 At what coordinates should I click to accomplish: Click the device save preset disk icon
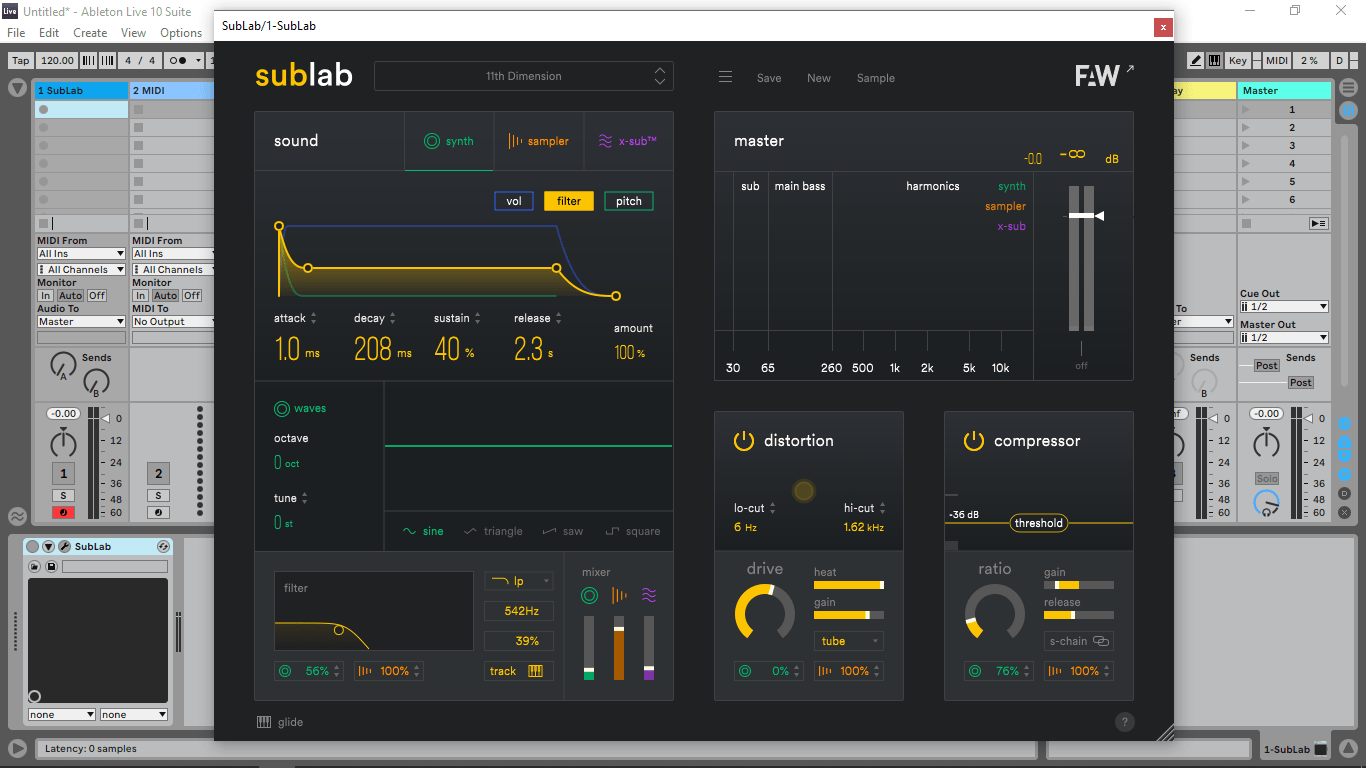point(51,567)
